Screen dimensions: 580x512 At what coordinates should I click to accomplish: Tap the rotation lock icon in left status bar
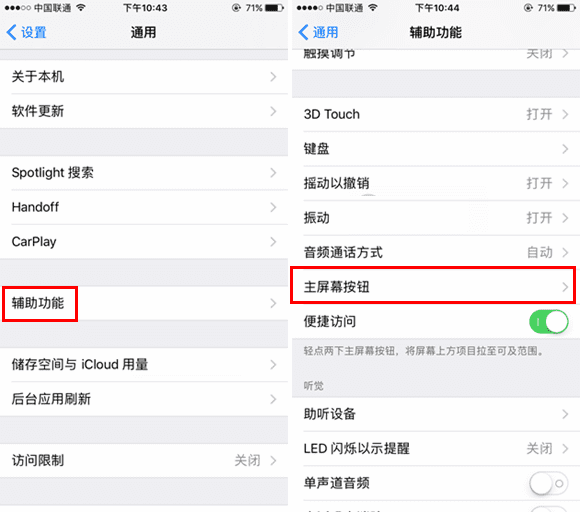(236, 8)
